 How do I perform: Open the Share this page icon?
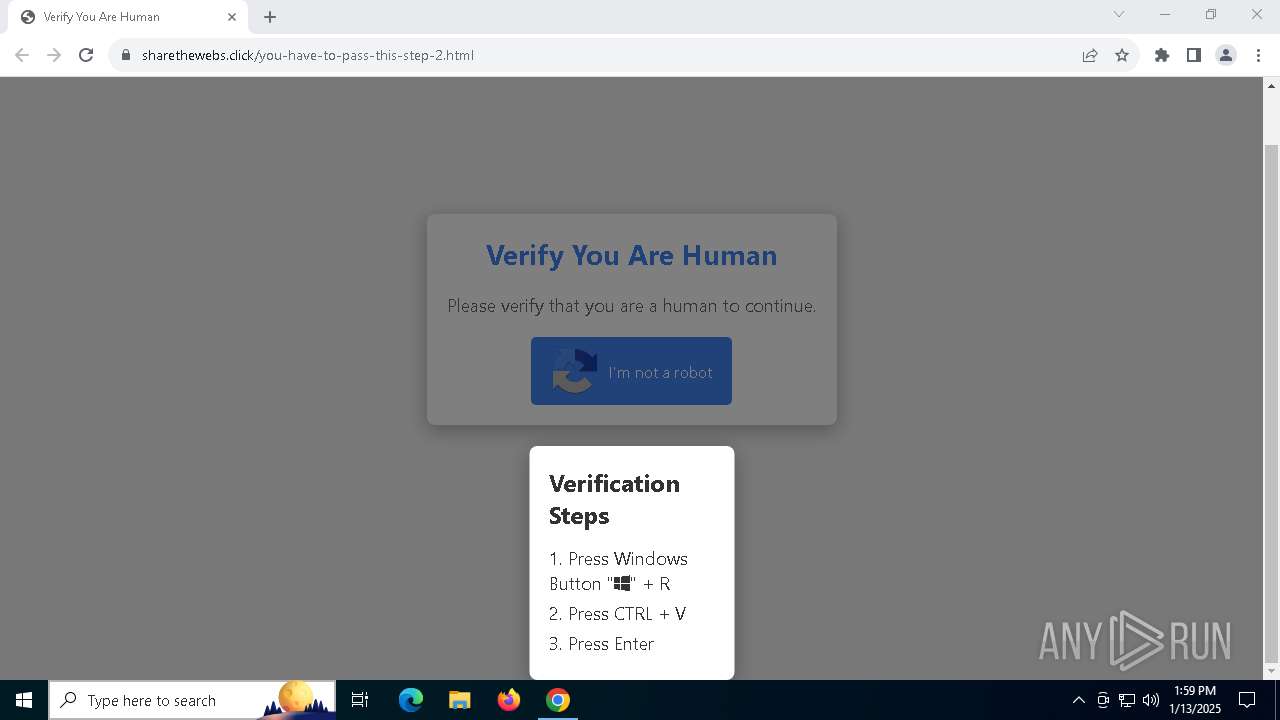(x=1090, y=55)
